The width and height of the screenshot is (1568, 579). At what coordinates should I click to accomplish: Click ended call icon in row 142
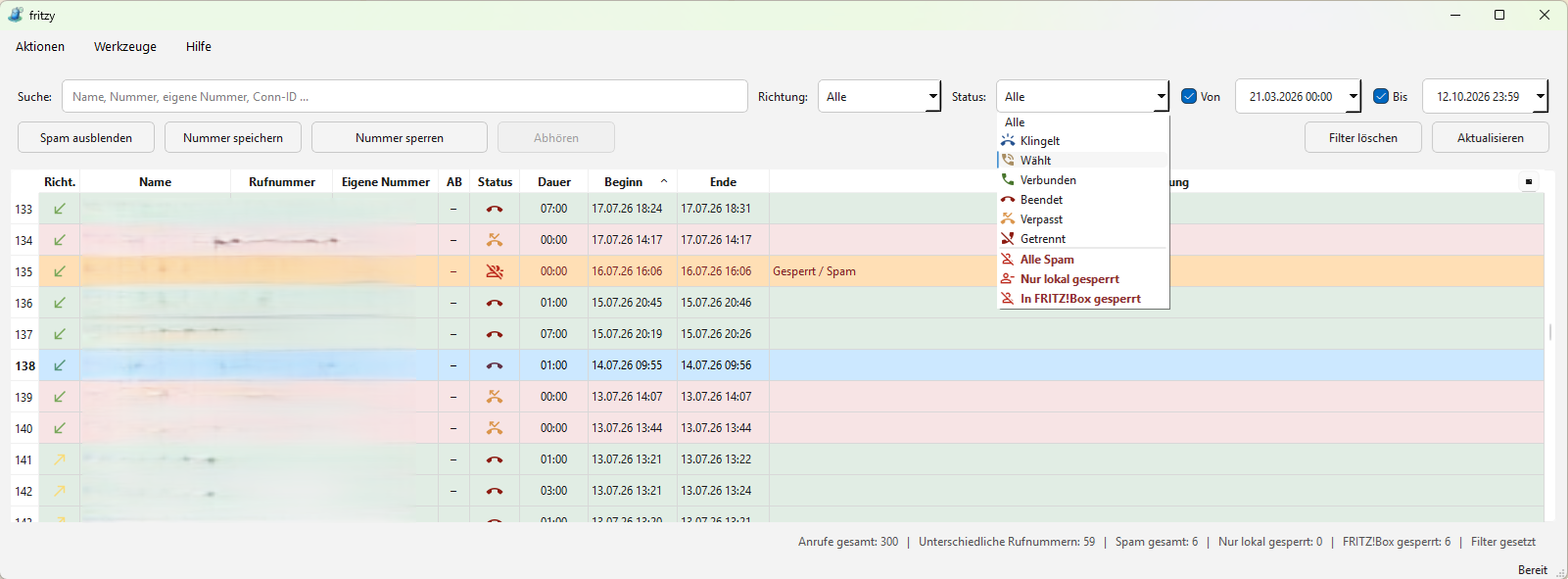click(495, 491)
